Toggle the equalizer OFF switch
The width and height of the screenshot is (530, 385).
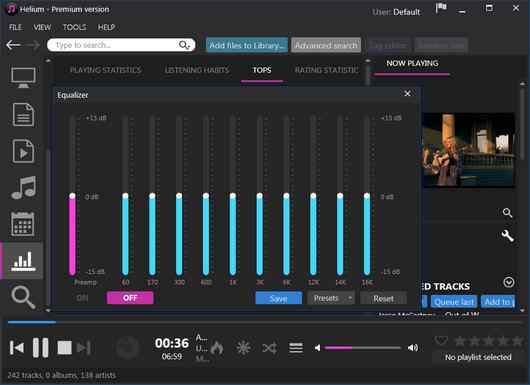click(130, 298)
